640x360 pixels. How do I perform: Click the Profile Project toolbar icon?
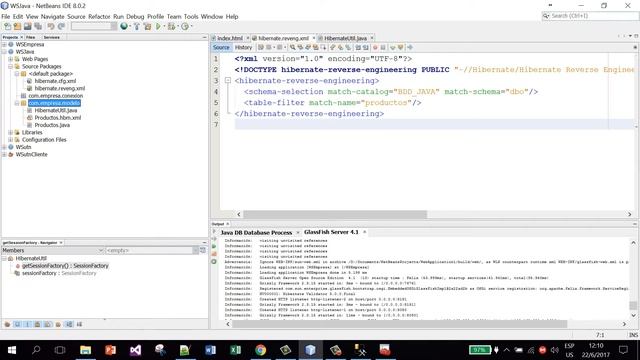click(x=185, y=27)
